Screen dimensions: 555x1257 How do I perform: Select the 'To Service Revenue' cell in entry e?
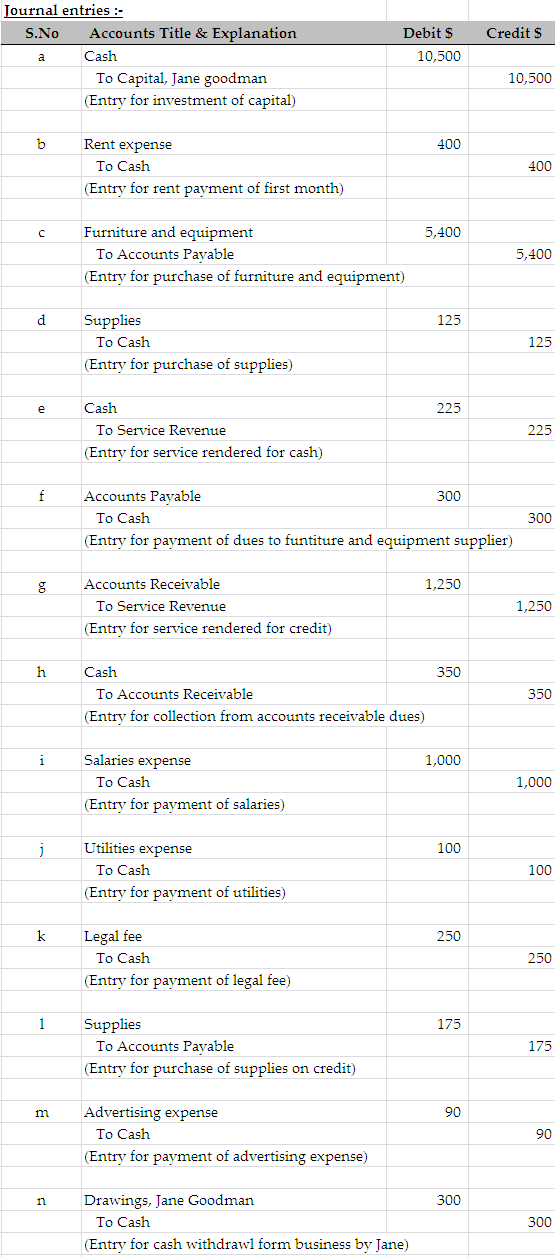click(161, 430)
